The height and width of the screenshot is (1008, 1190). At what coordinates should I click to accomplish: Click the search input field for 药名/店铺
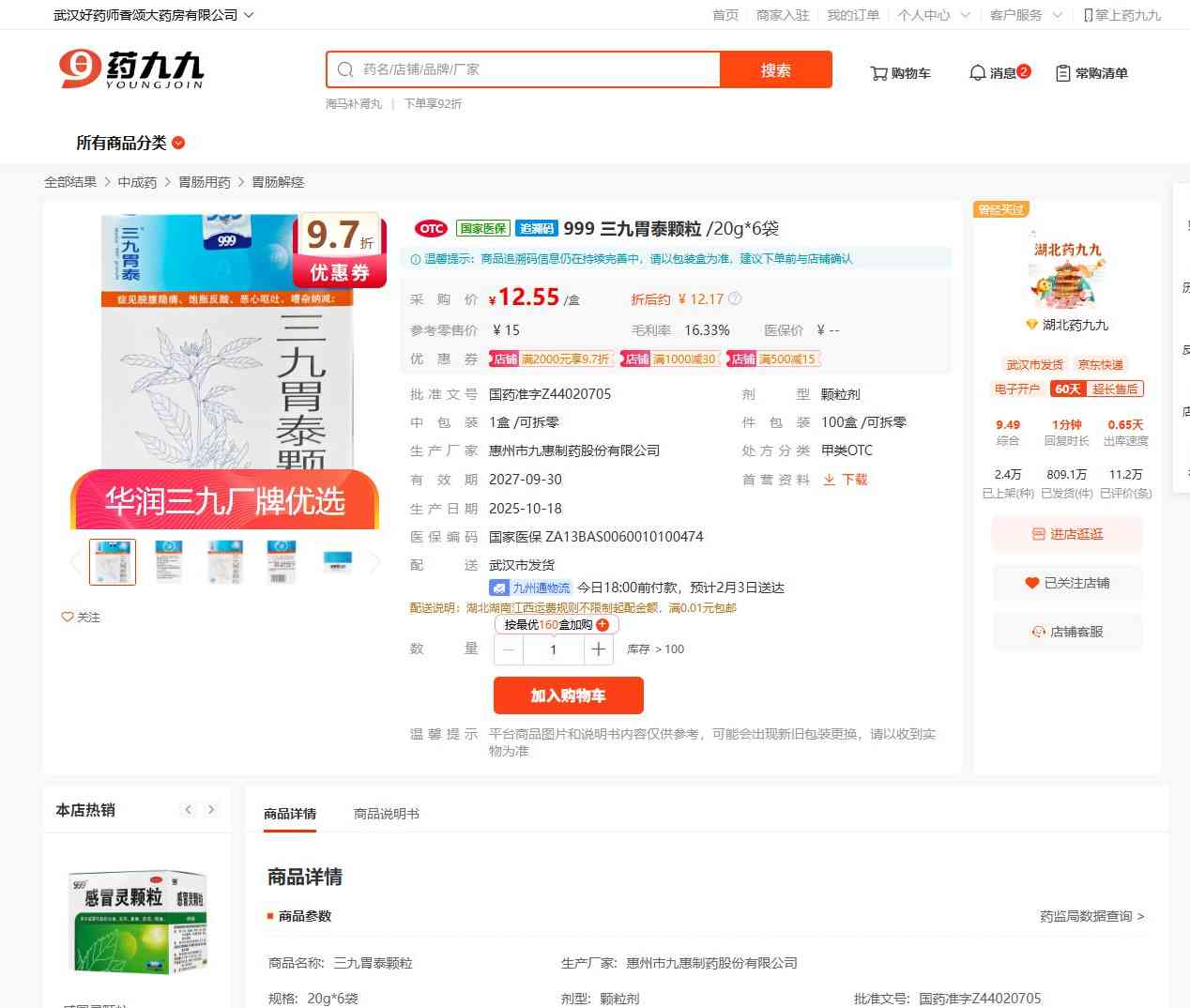[535, 69]
